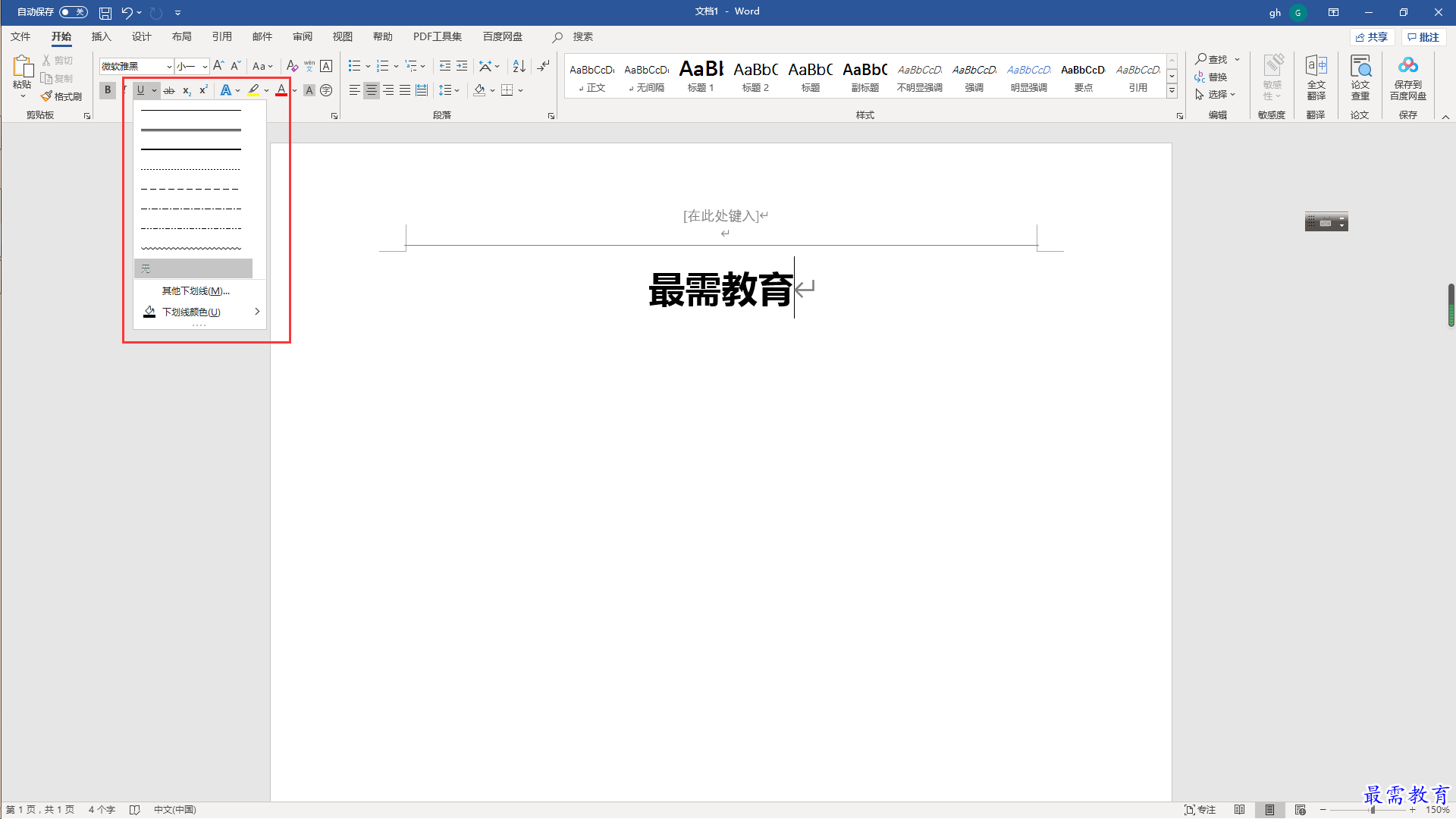Open the Aa change case menu

(262, 66)
